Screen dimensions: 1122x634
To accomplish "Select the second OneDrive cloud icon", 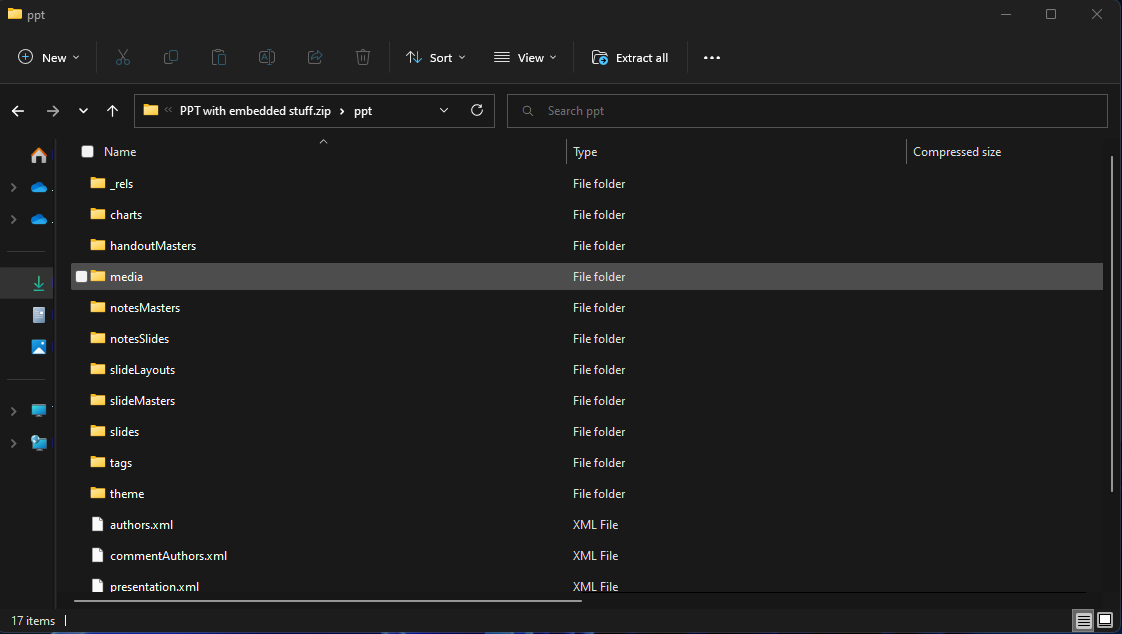I will point(39,220).
